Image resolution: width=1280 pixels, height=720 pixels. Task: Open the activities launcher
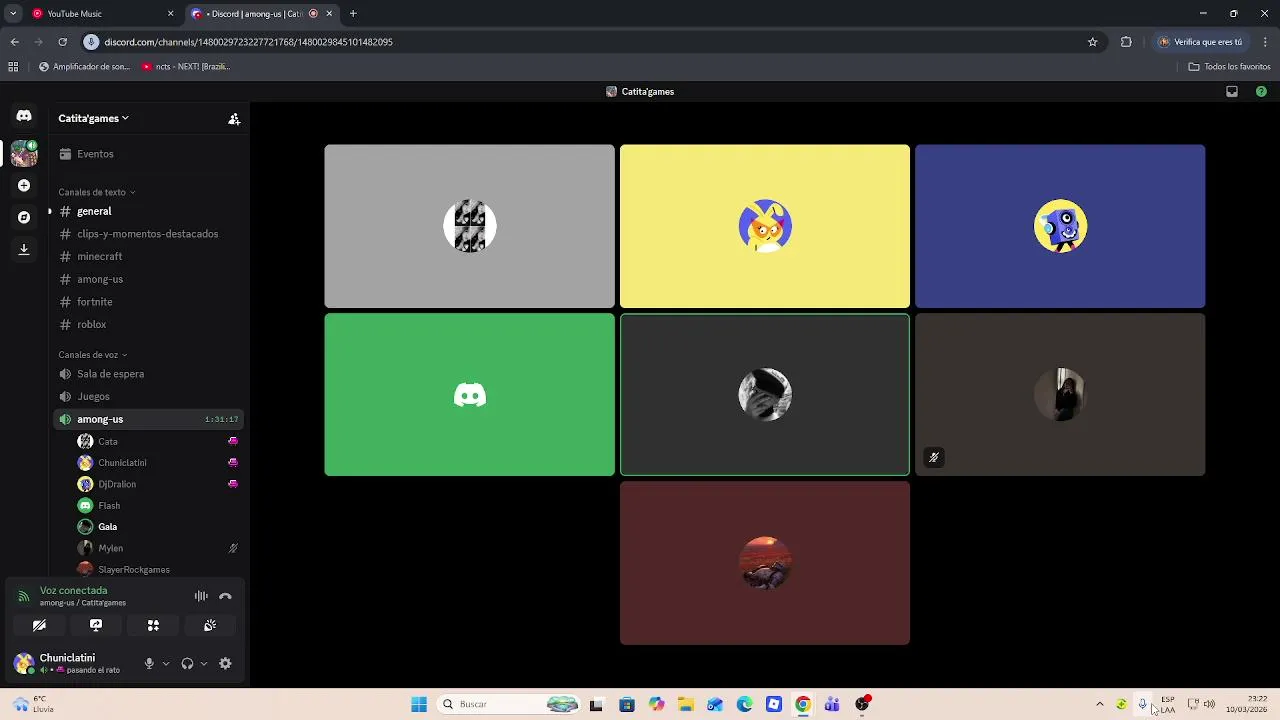pyautogui.click(x=153, y=625)
